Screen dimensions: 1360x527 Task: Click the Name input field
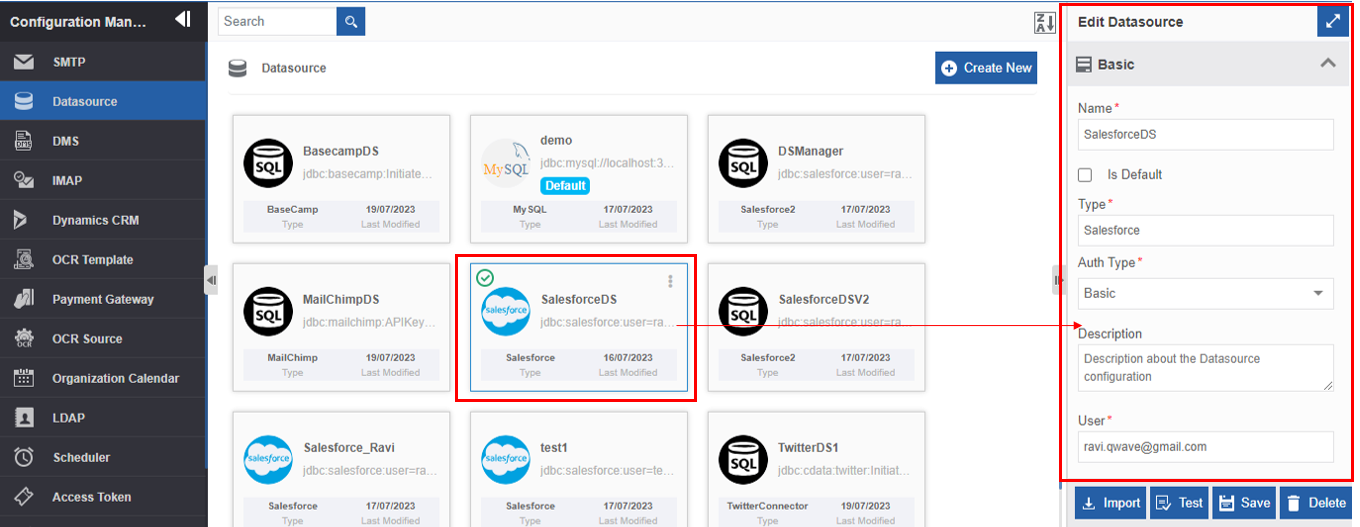pos(1205,134)
